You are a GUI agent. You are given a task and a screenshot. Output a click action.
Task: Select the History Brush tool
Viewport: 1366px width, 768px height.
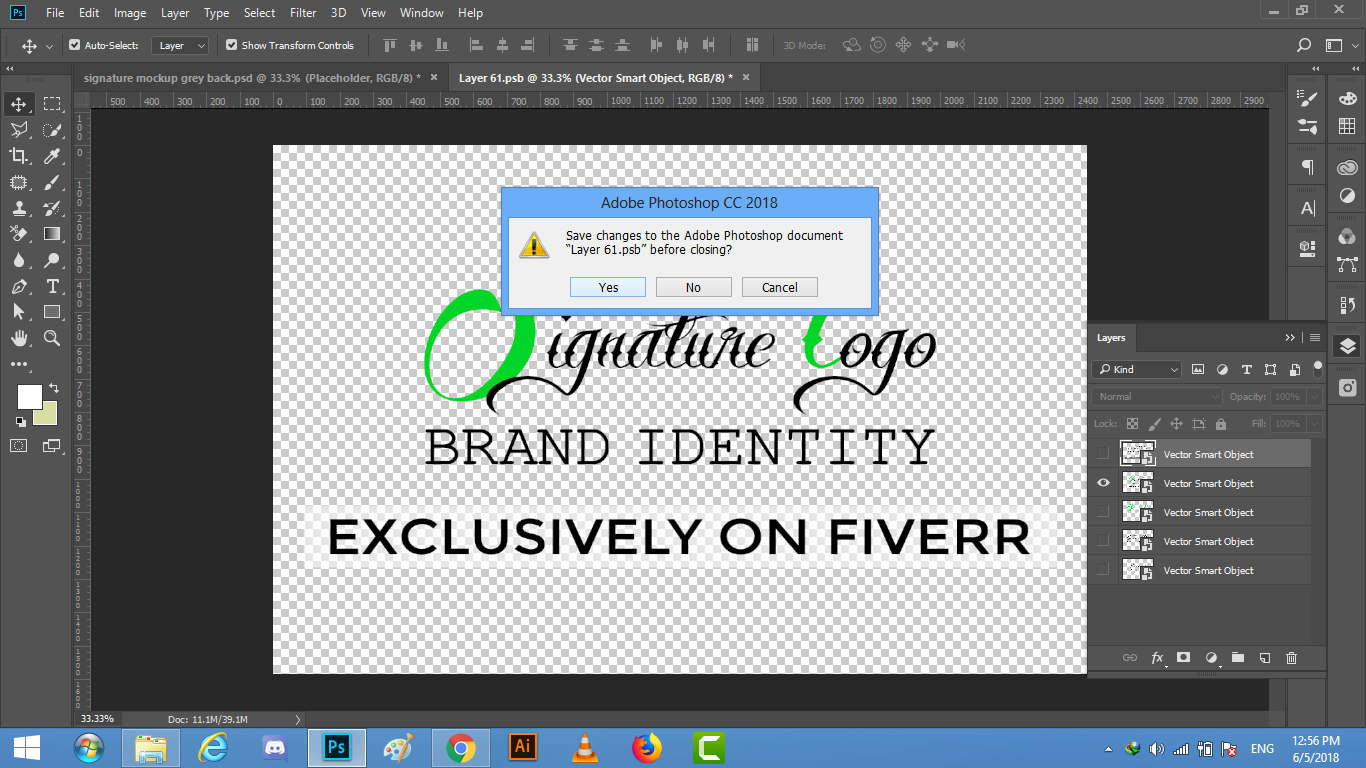52,208
